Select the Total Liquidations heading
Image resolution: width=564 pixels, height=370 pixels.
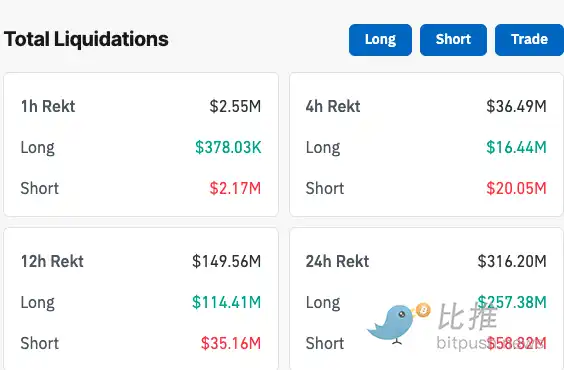point(86,39)
